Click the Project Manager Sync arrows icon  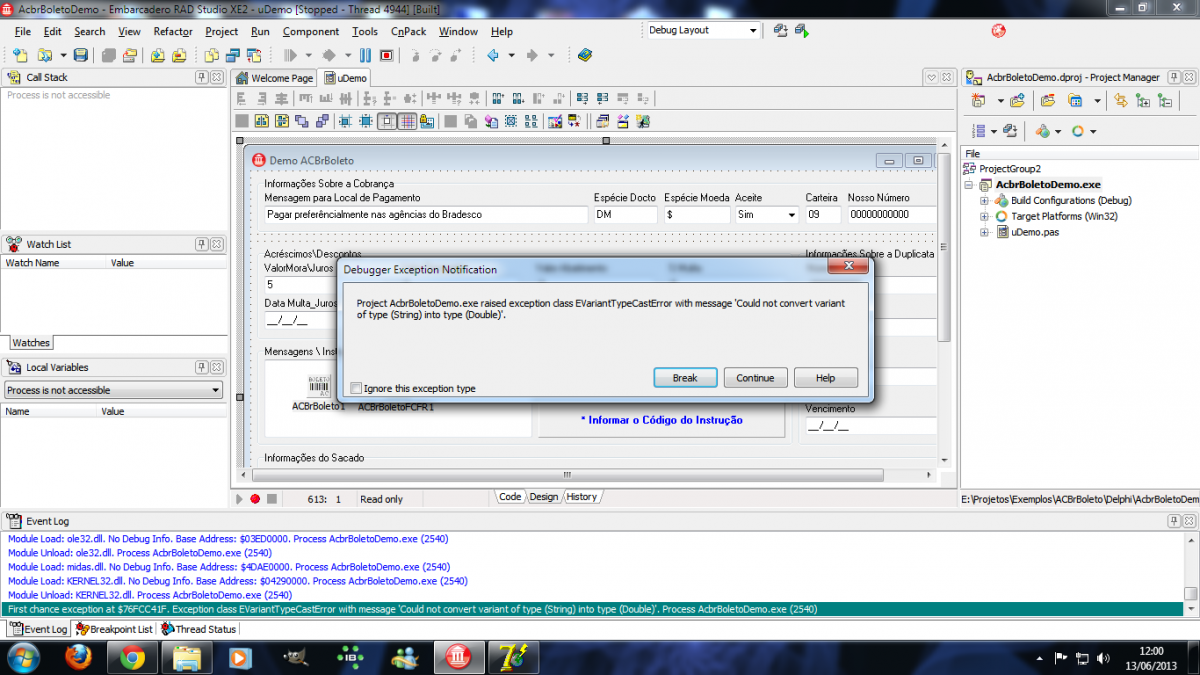point(1120,100)
